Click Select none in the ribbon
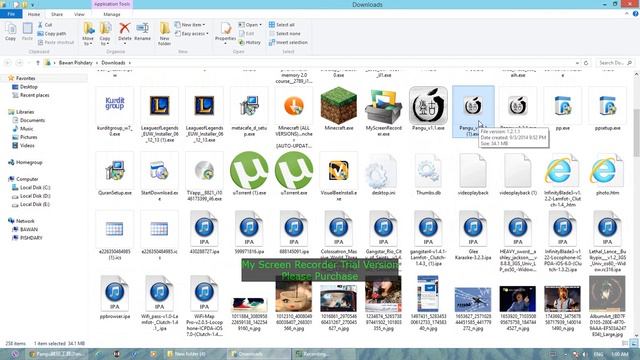 coord(284,33)
